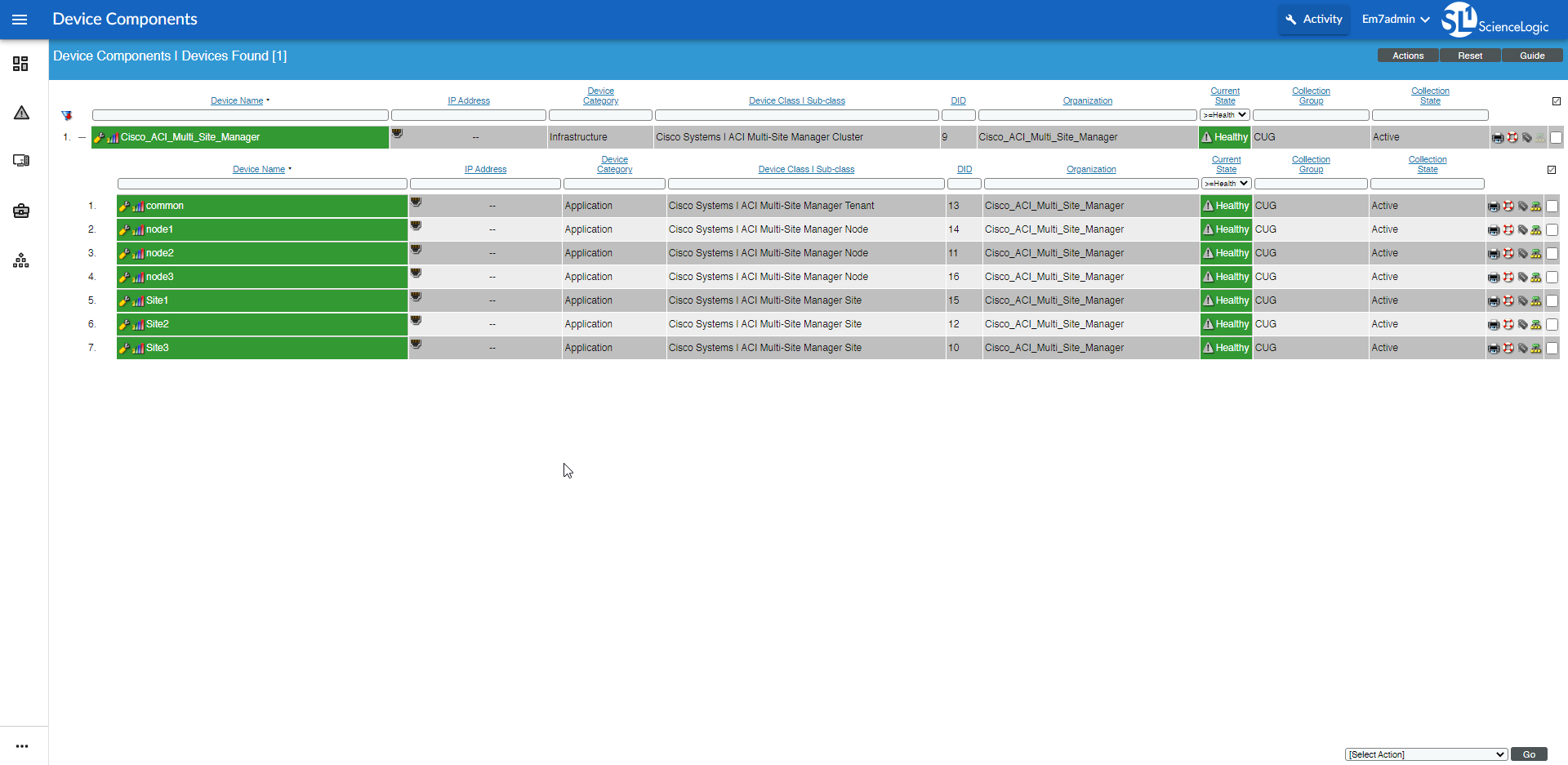The width and height of the screenshot is (1568, 765).
Task: Open bar-graph report icon for Site1
Action: pos(139,301)
